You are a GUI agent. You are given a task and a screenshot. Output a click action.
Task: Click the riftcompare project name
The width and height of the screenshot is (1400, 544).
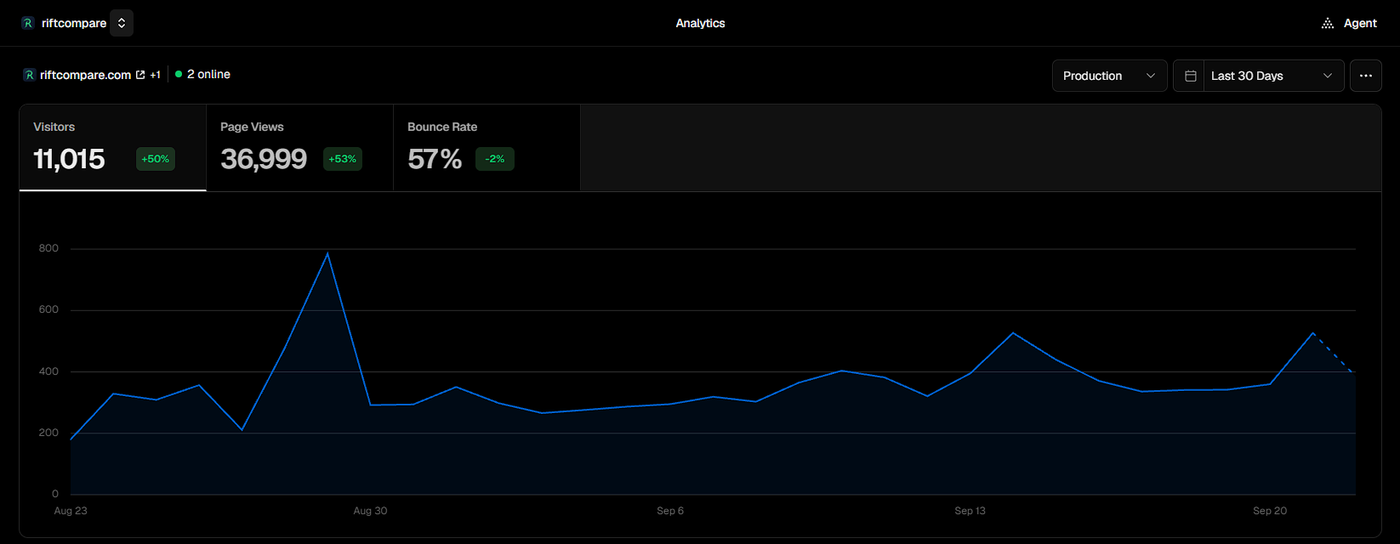coord(74,23)
